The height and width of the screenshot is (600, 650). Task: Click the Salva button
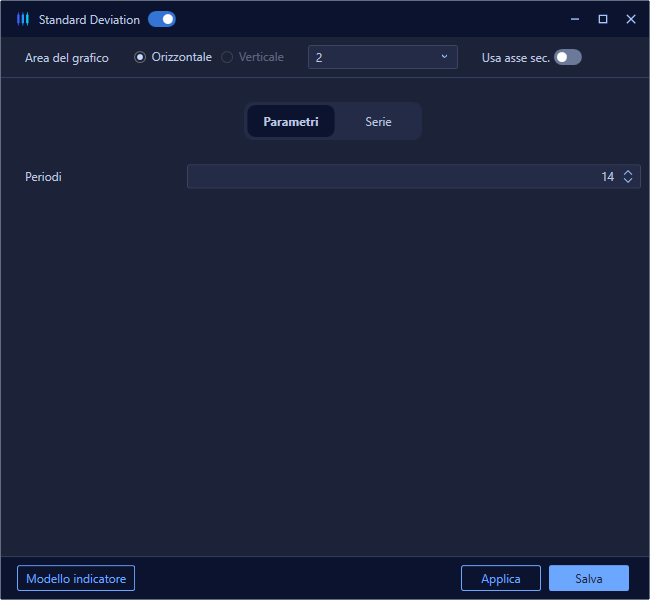(589, 578)
